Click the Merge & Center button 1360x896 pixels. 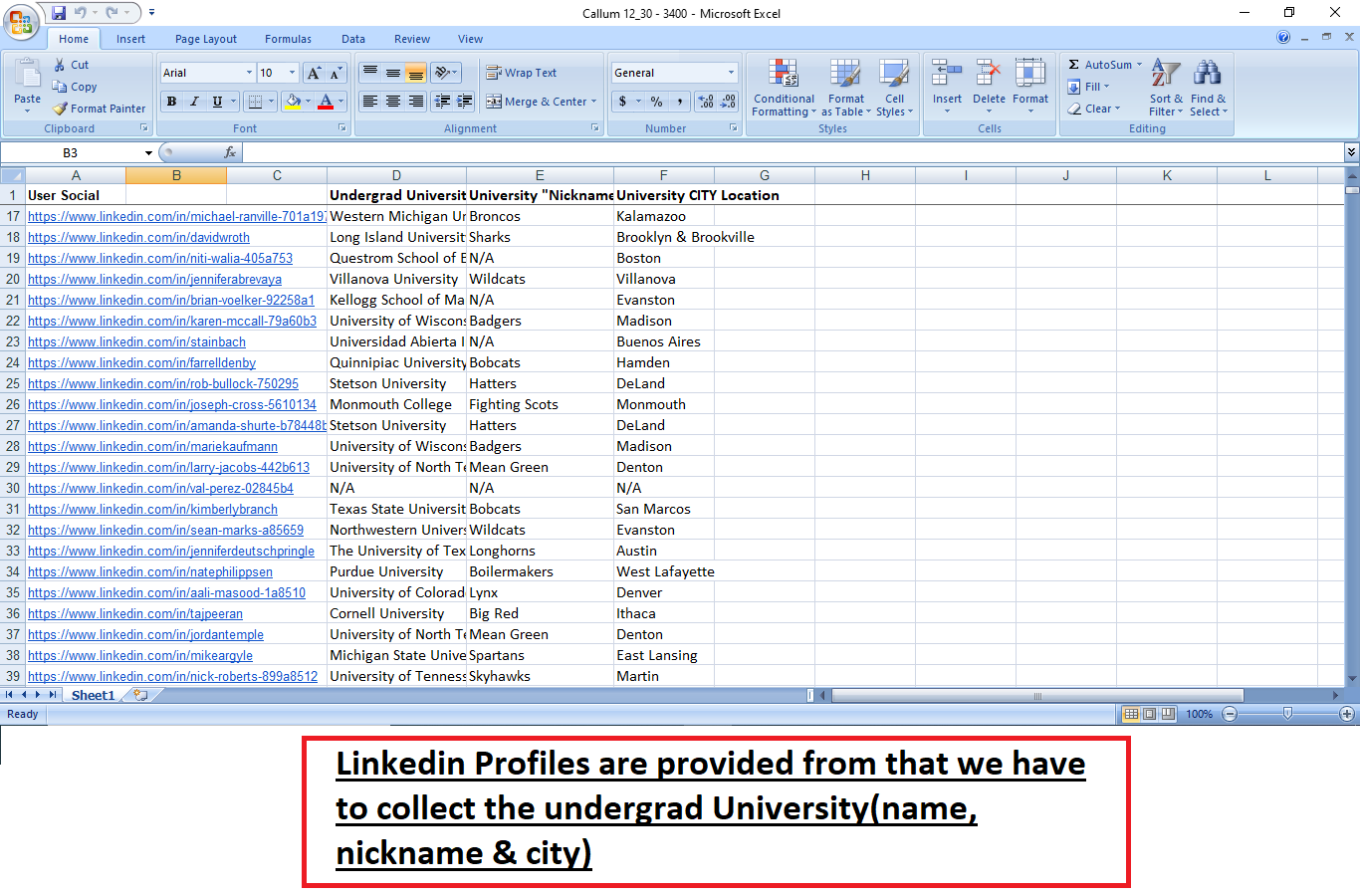coord(542,102)
